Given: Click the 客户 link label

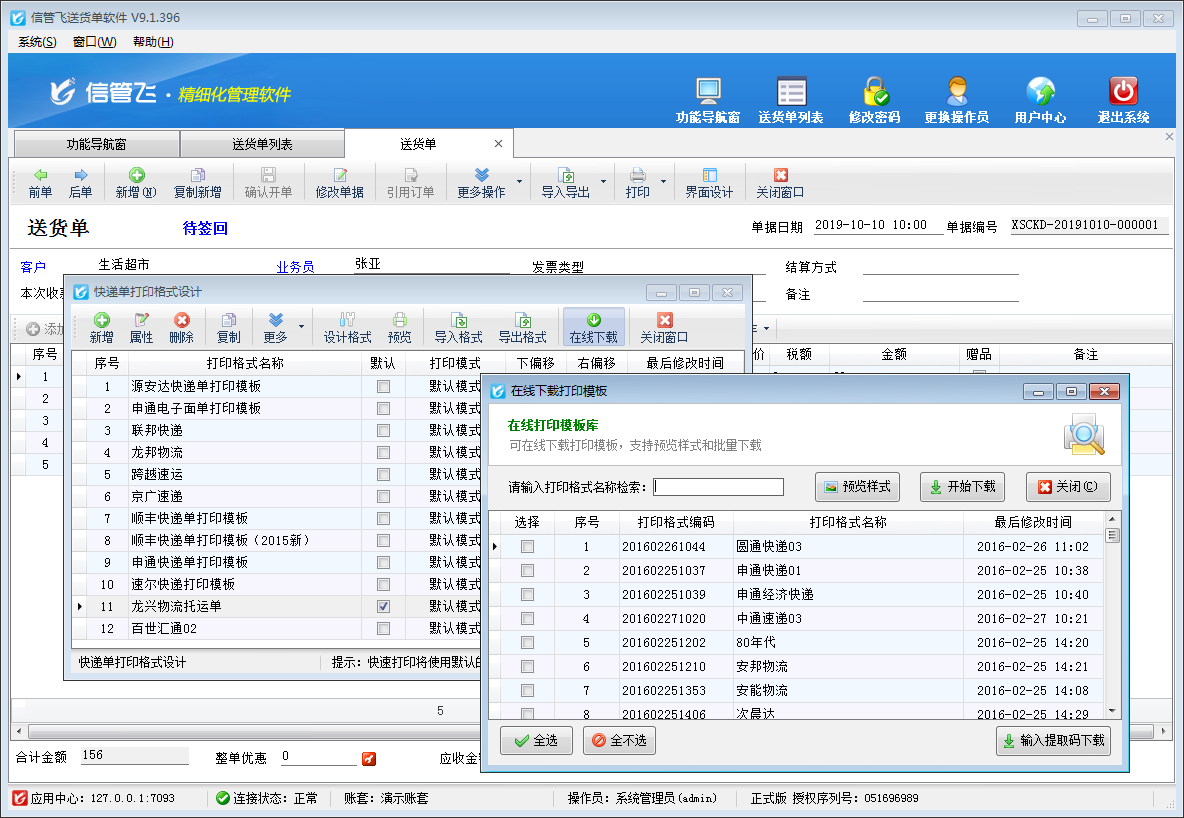Looking at the screenshot, I should click(x=33, y=267).
